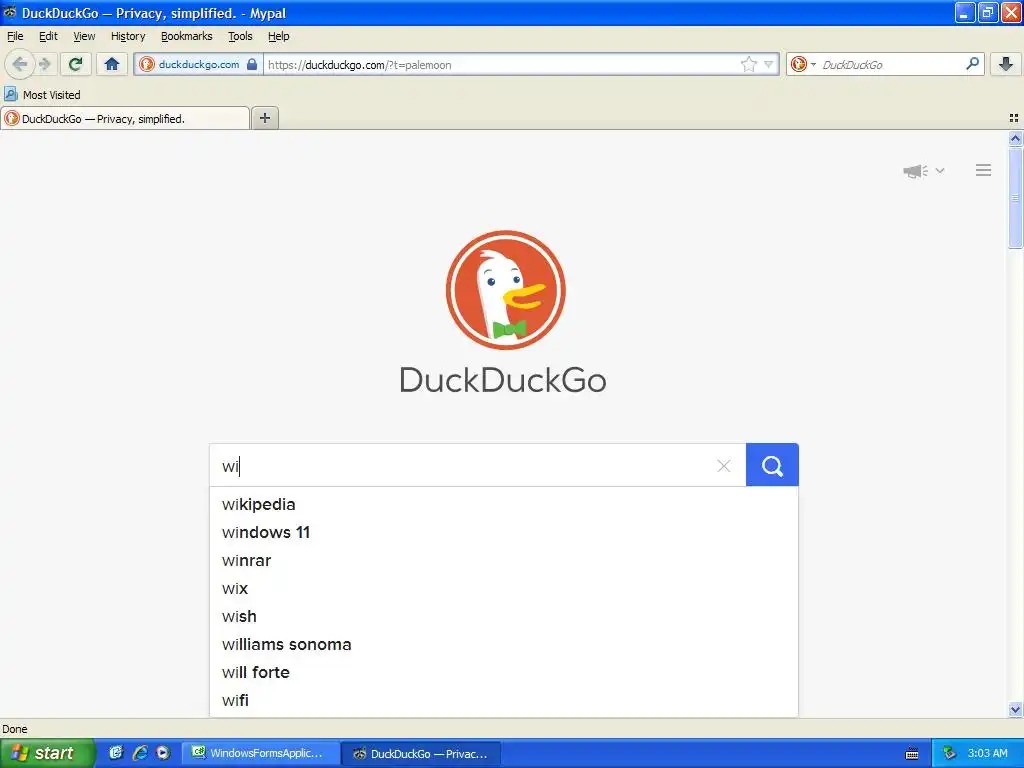The height and width of the screenshot is (768, 1024).
Task: Clear the search box with X
Action: click(x=724, y=466)
